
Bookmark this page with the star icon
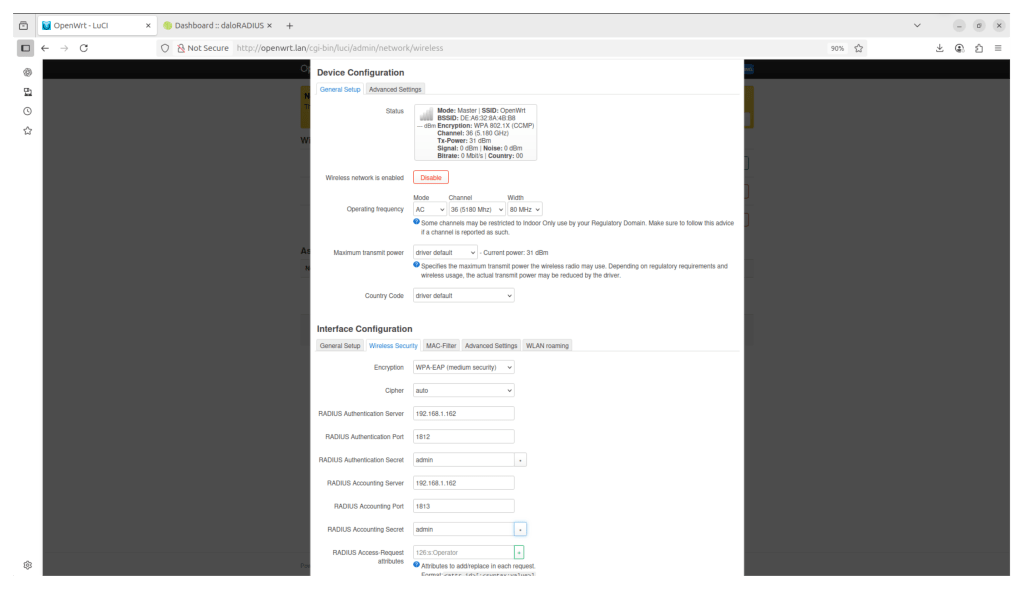point(859,48)
